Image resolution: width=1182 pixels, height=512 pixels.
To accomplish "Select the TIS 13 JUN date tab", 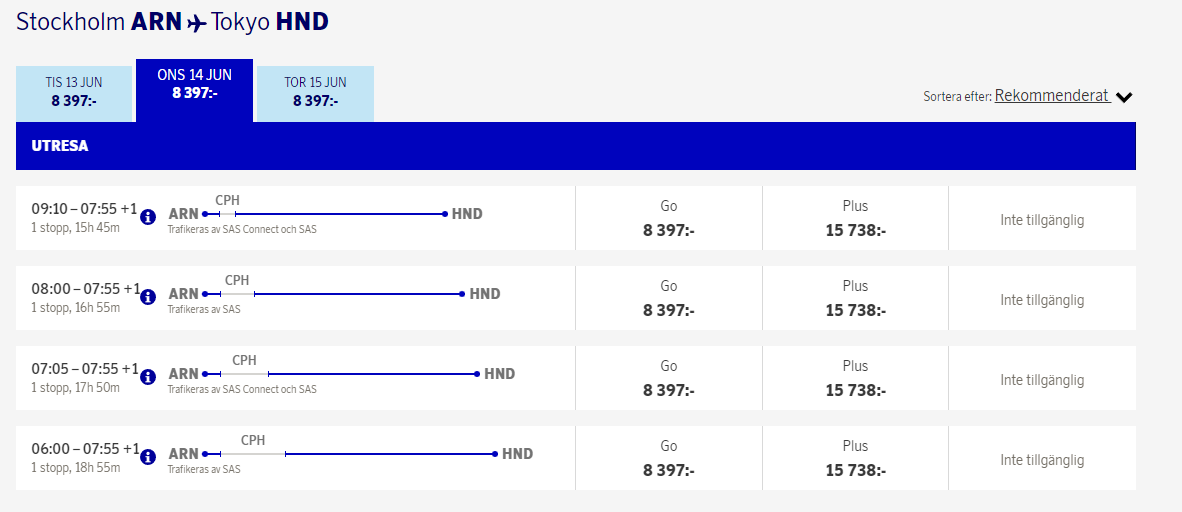I will [74, 92].
